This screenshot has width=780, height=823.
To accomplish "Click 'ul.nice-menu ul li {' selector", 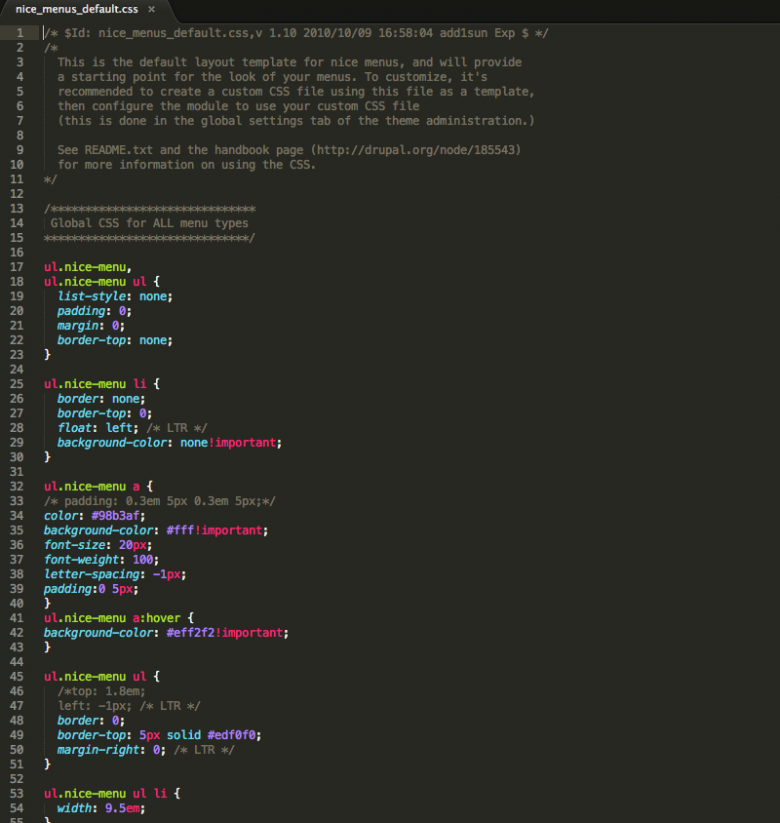I will coord(112,794).
